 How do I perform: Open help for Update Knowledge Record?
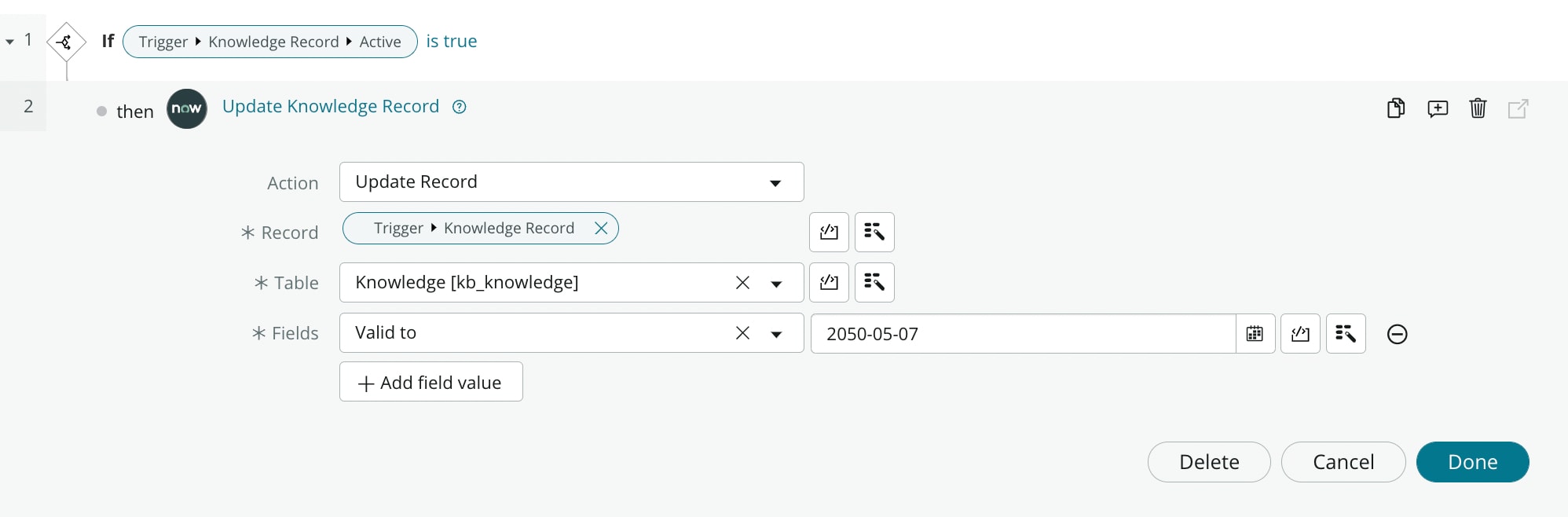(460, 107)
